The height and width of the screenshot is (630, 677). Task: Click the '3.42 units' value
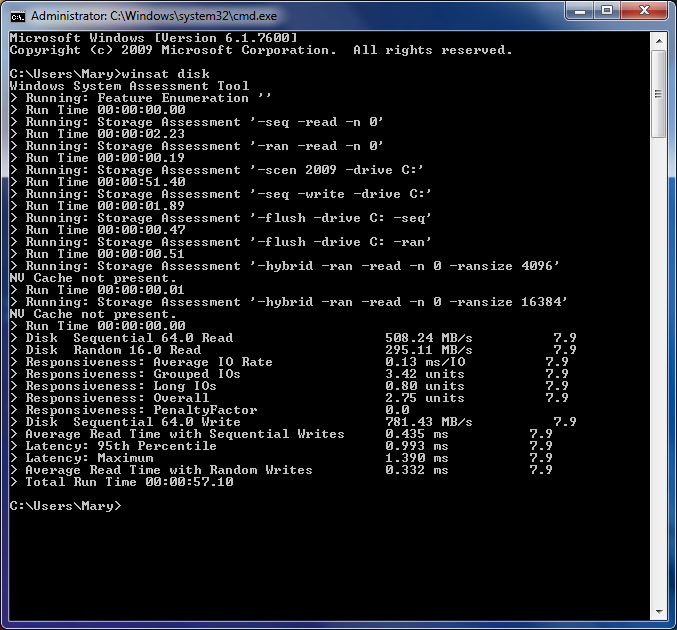[x=425, y=374]
